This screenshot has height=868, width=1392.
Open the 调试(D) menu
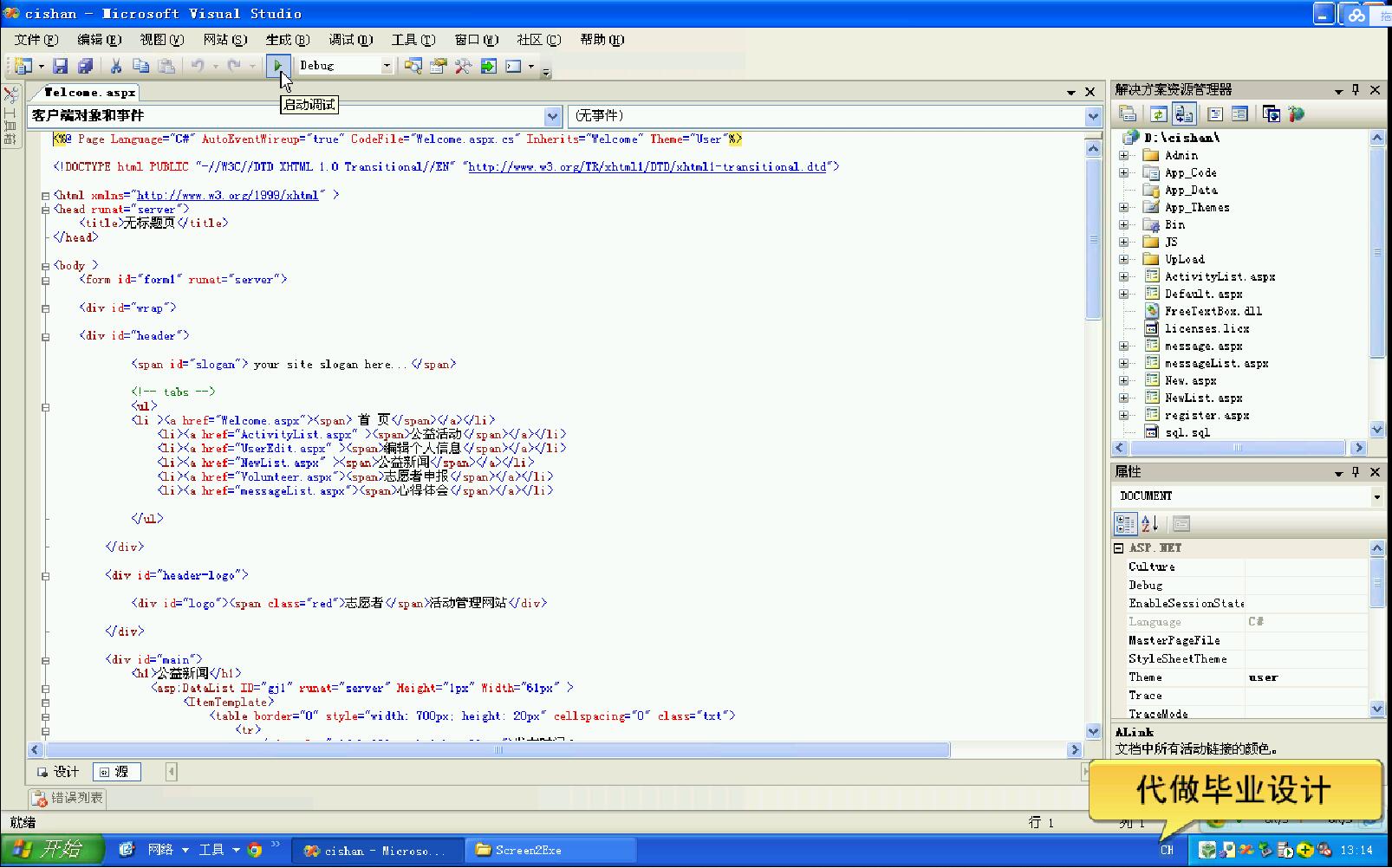[351, 40]
